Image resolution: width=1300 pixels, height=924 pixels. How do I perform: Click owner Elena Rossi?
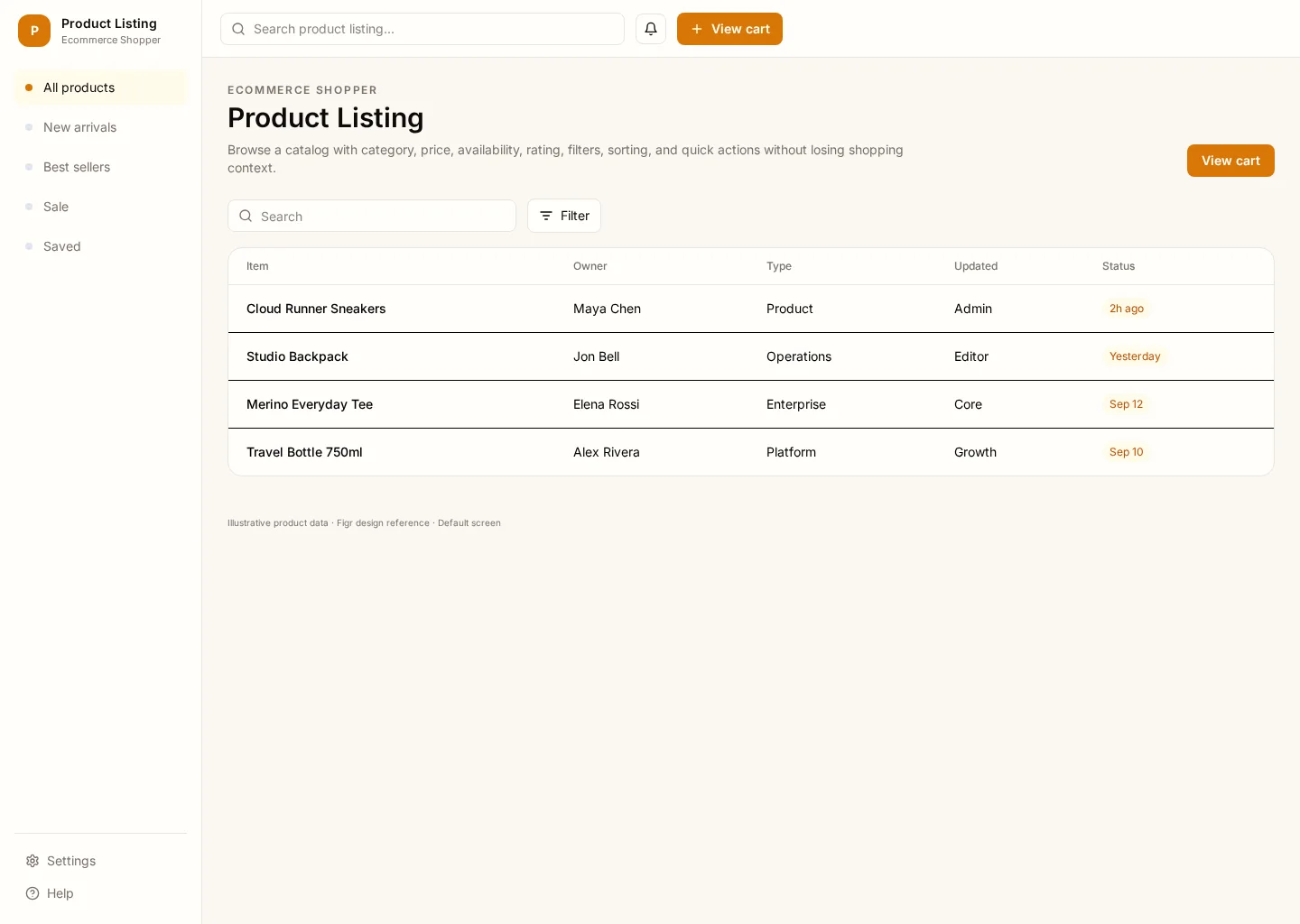(x=607, y=404)
